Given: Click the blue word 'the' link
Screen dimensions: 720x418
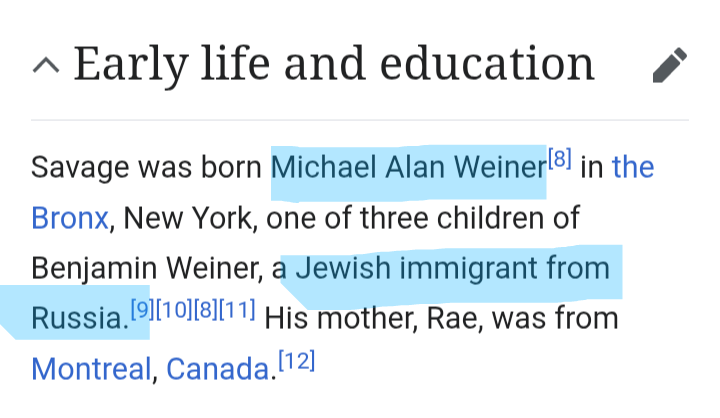Looking at the screenshot, I should pos(633,167).
